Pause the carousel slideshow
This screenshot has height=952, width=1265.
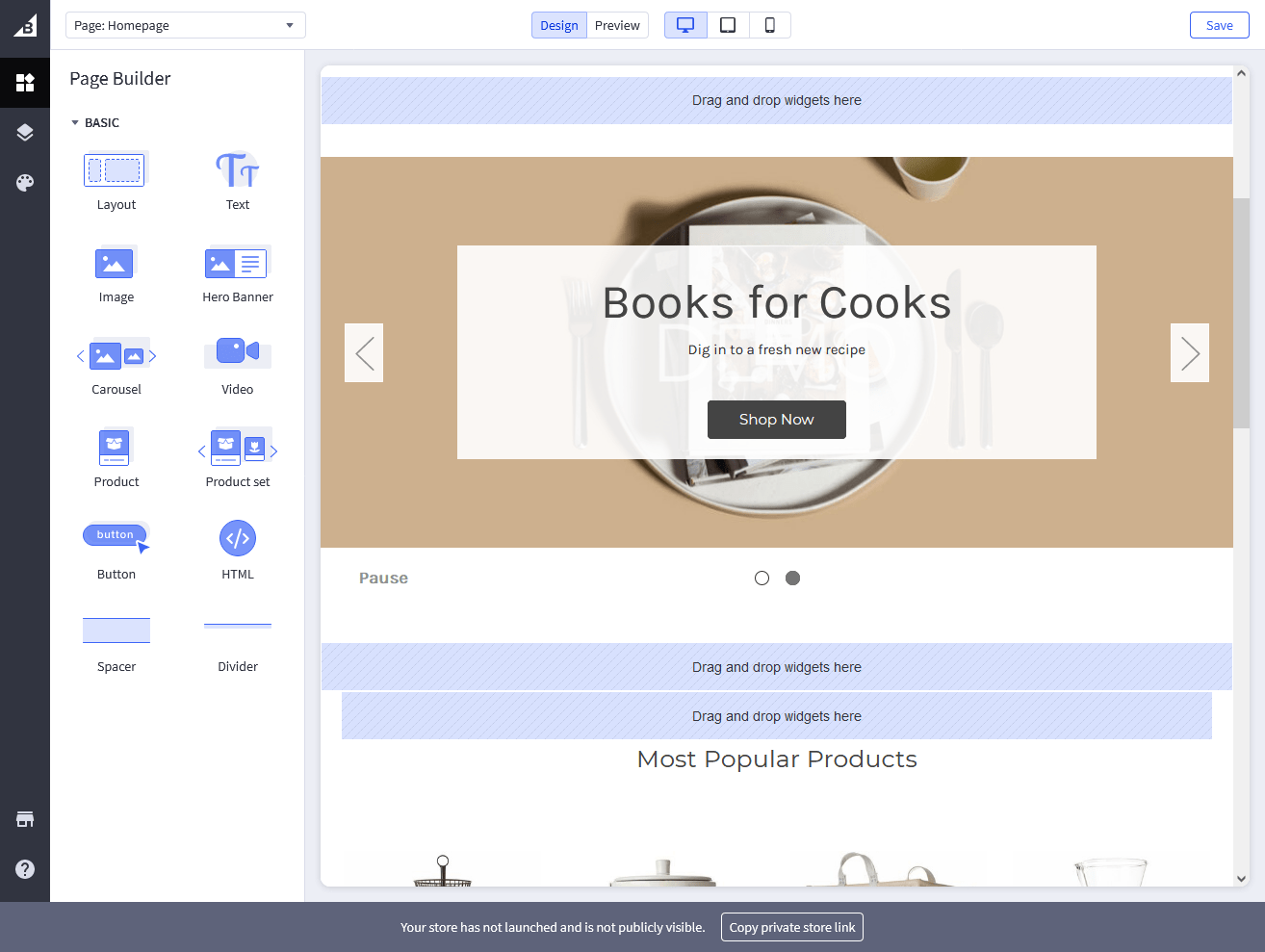383,579
